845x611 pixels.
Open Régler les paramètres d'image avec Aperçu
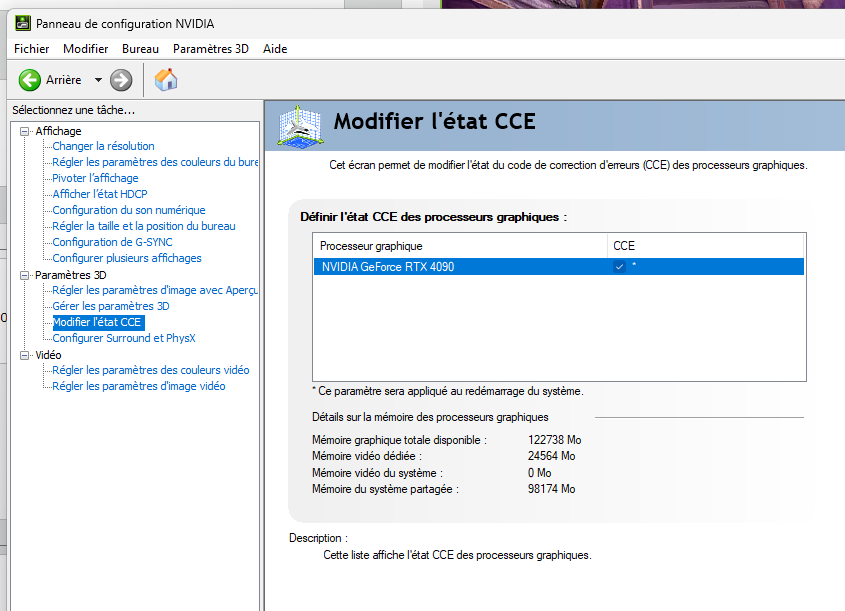pyautogui.click(x=155, y=290)
